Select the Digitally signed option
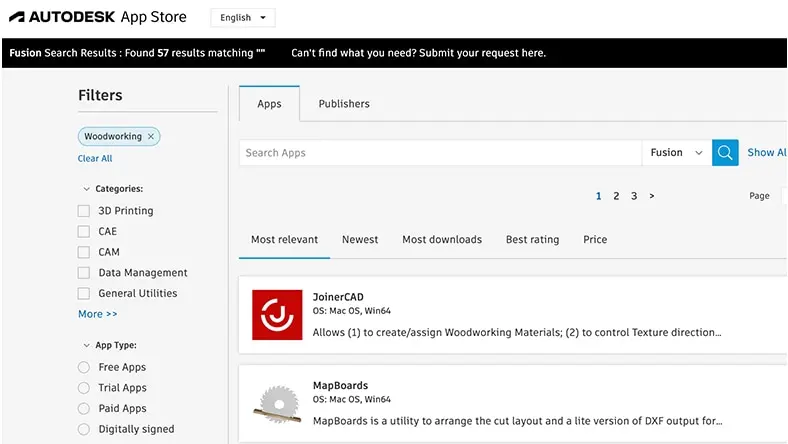This screenshot has width=788, height=444. coord(84,429)
